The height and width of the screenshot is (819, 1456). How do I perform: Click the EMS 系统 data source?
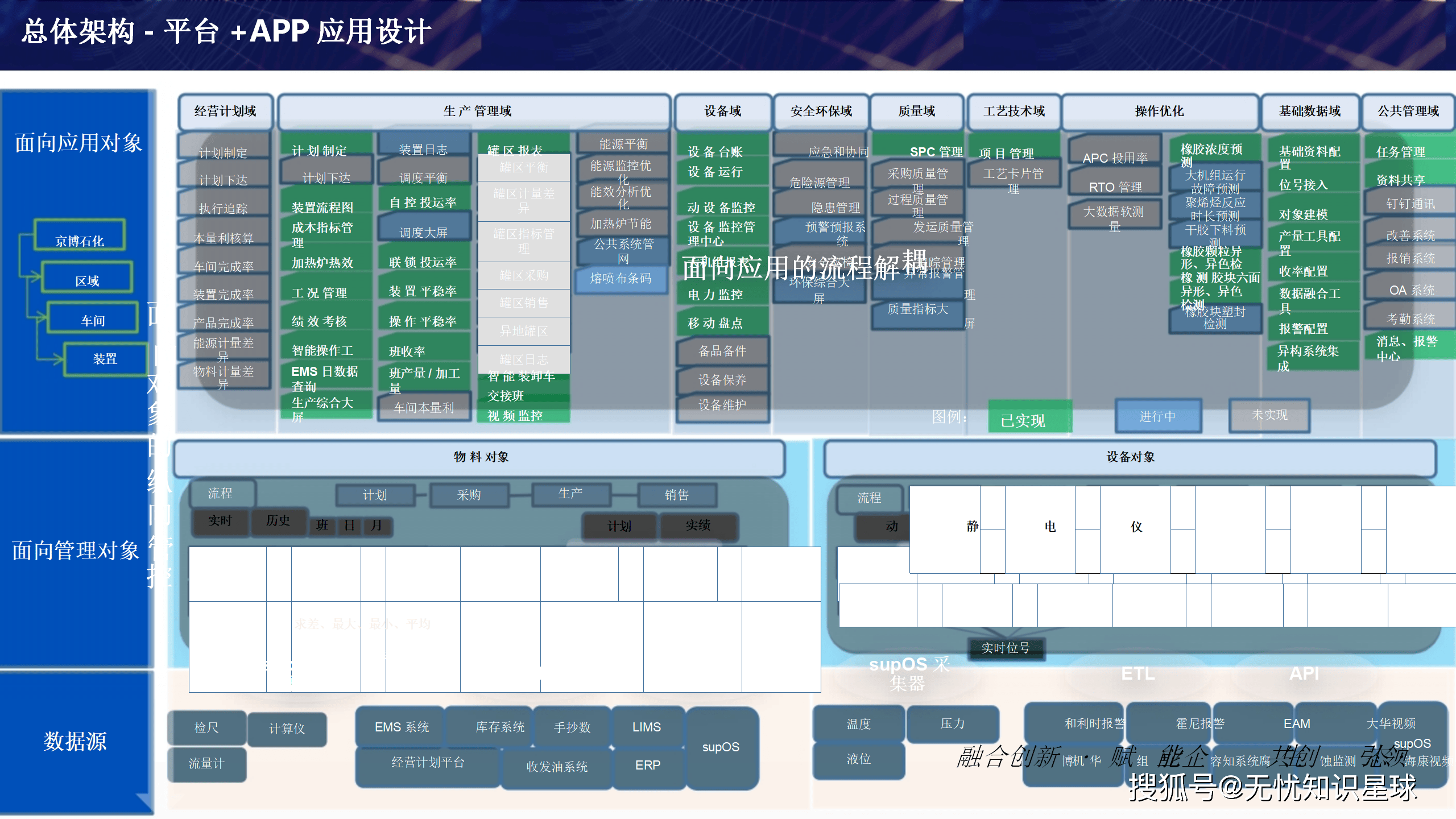pyautogui.click(x=401, y=727)
